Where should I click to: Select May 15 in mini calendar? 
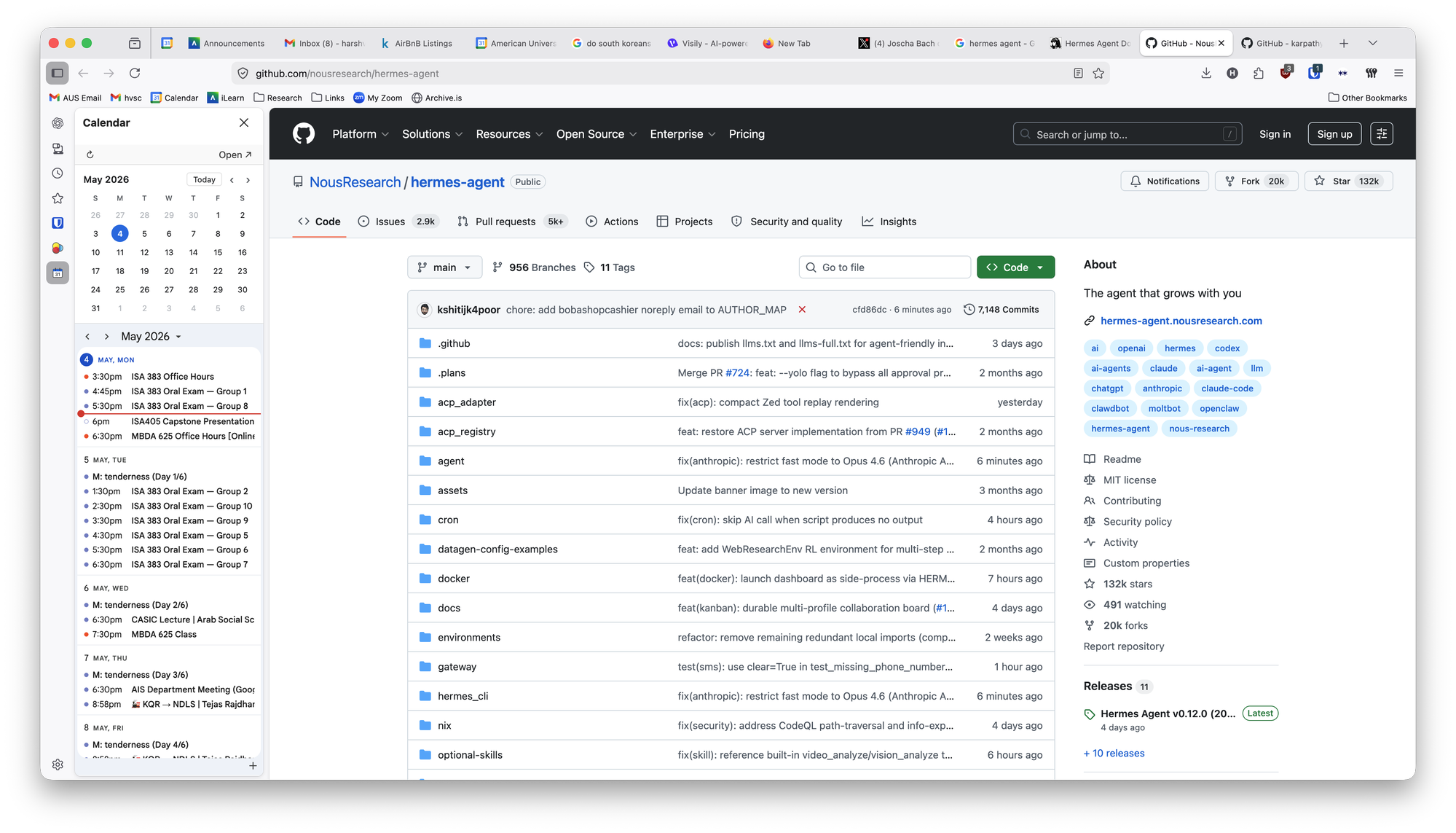[218, 252]
